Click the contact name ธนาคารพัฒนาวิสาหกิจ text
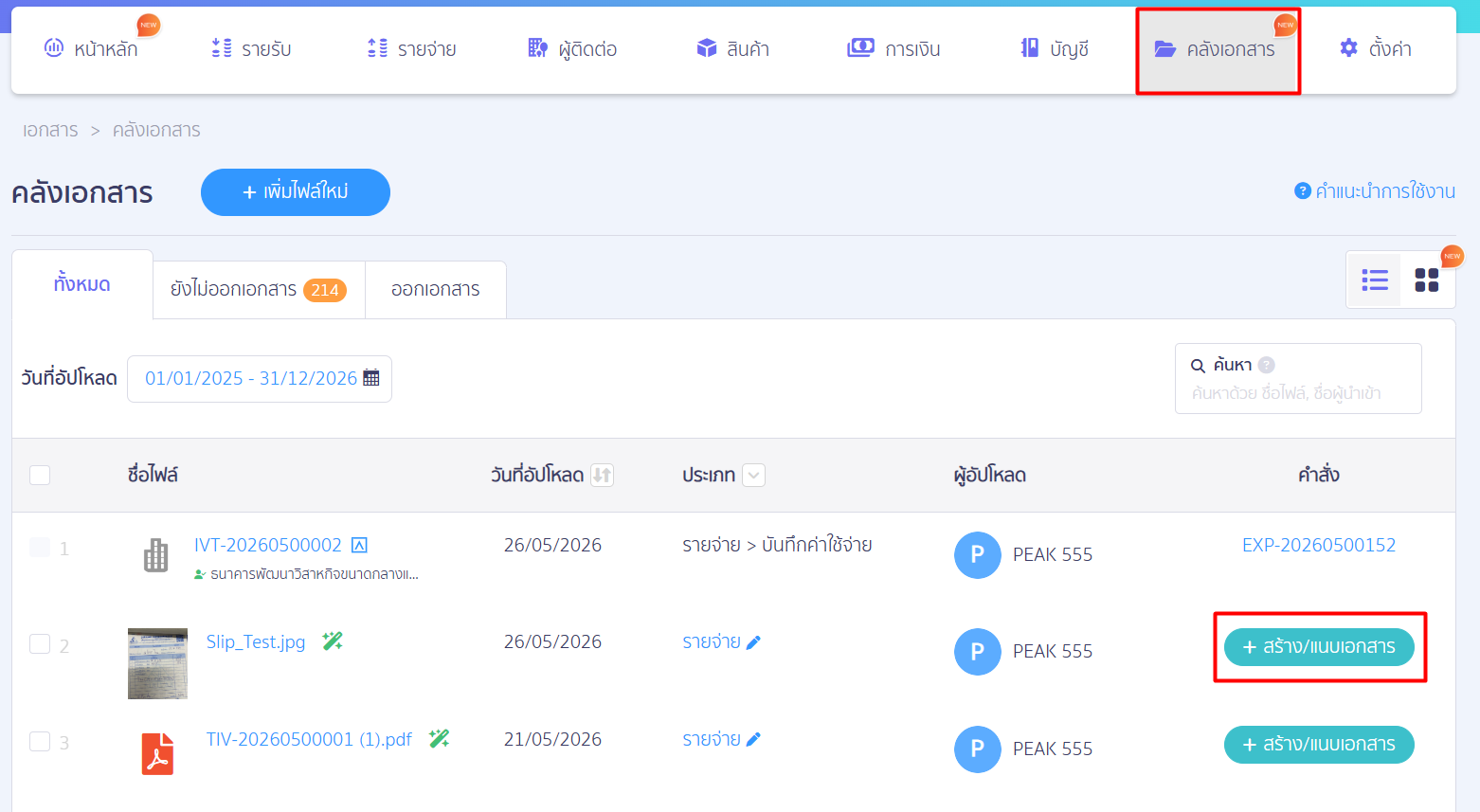1480x812 pixels. coord(315,574)
